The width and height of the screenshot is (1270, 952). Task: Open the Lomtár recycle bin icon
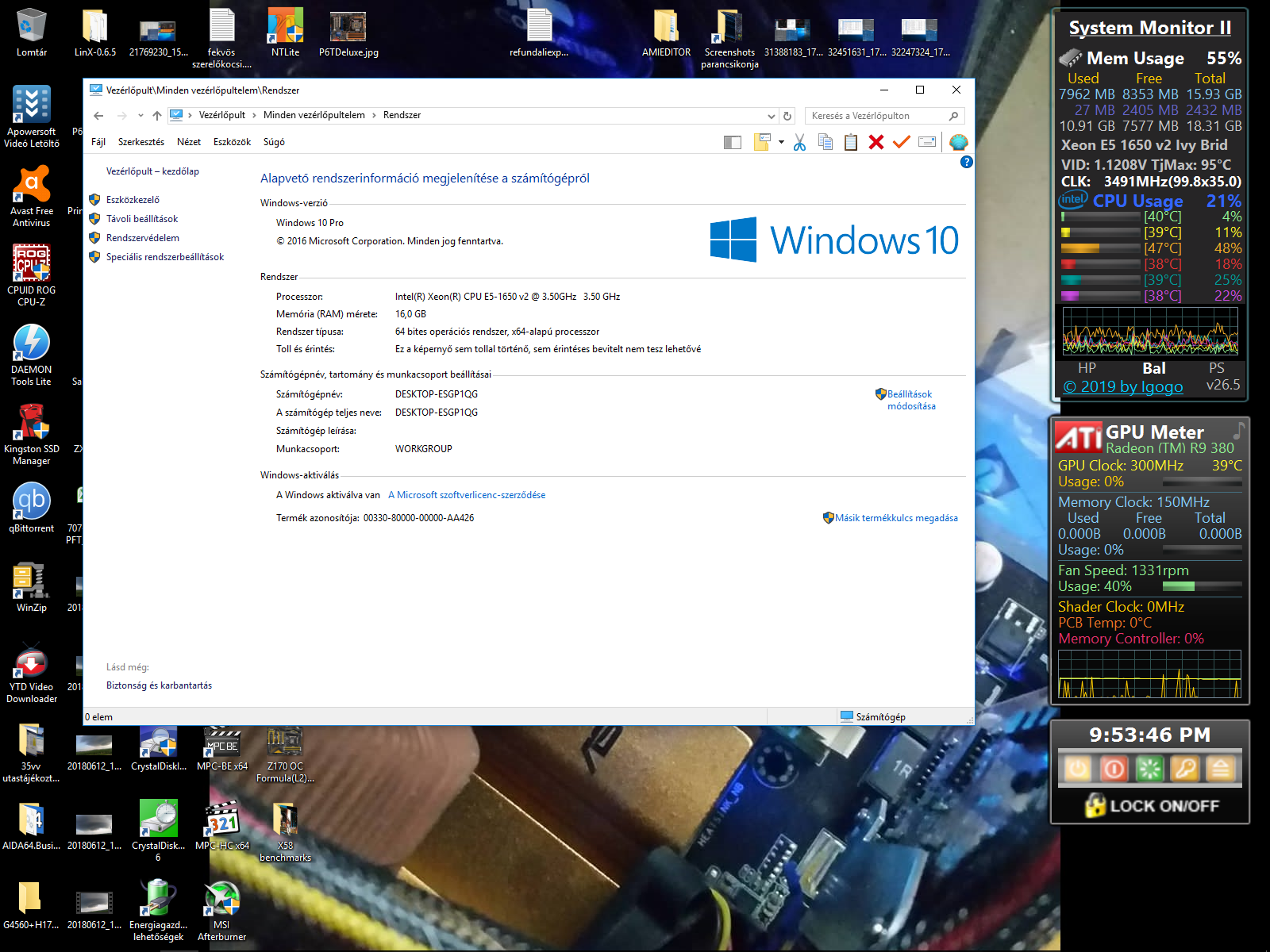coord(32,33)
